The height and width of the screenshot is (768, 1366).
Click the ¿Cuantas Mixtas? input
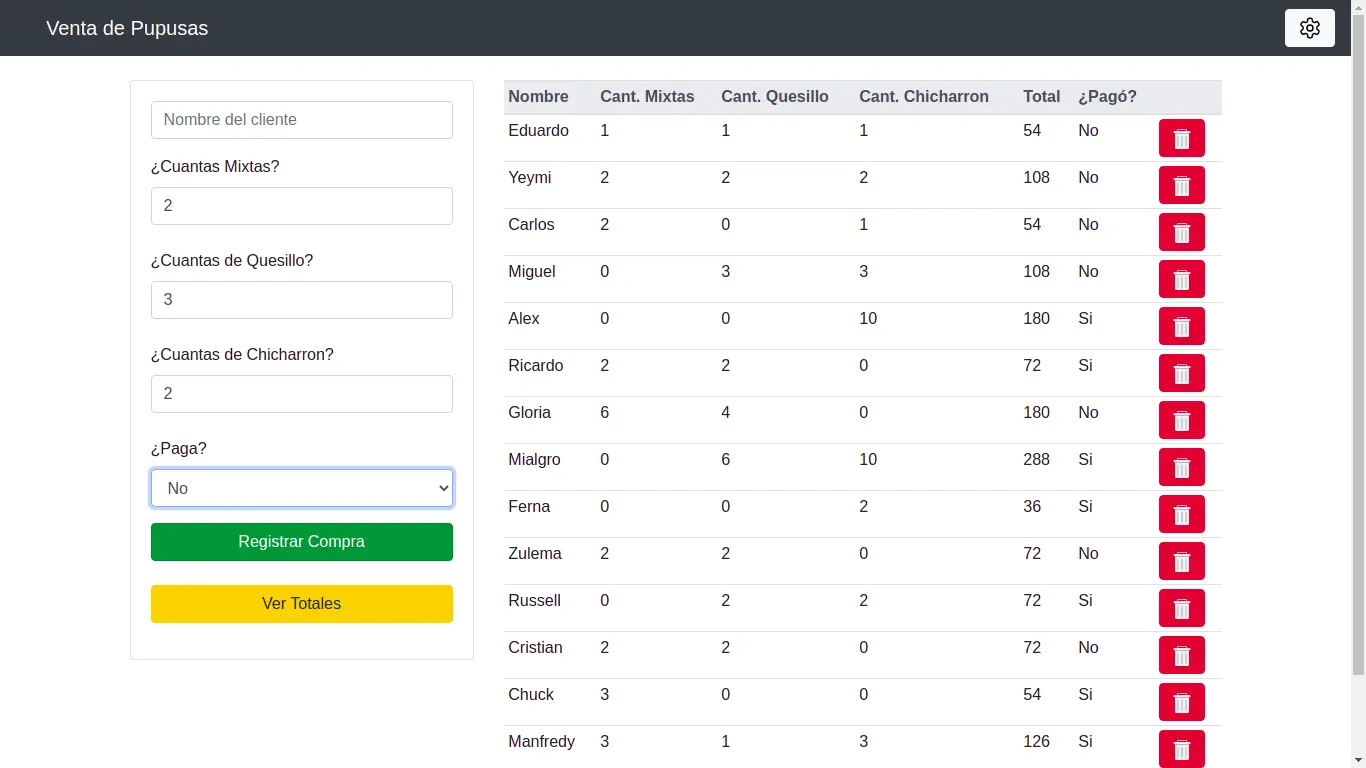point(301,206)
